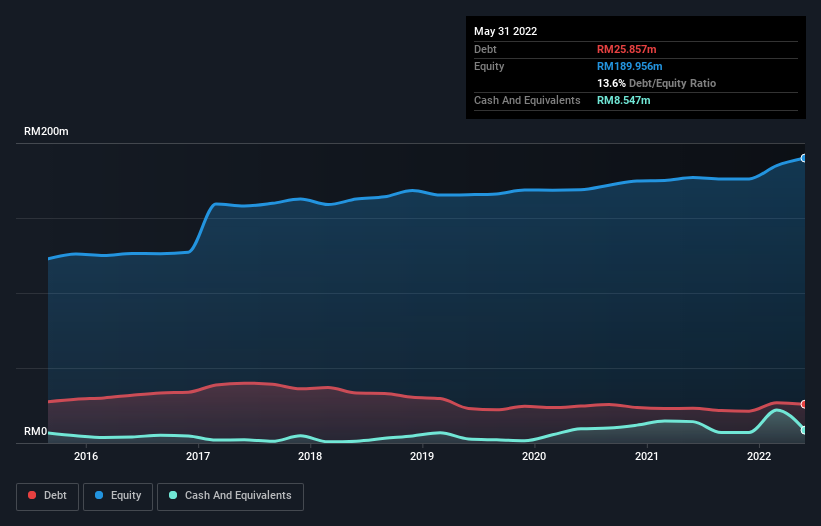
Task: Click the 2018 x-axis label
Action: pyautogui.click(x=310, y=456)
